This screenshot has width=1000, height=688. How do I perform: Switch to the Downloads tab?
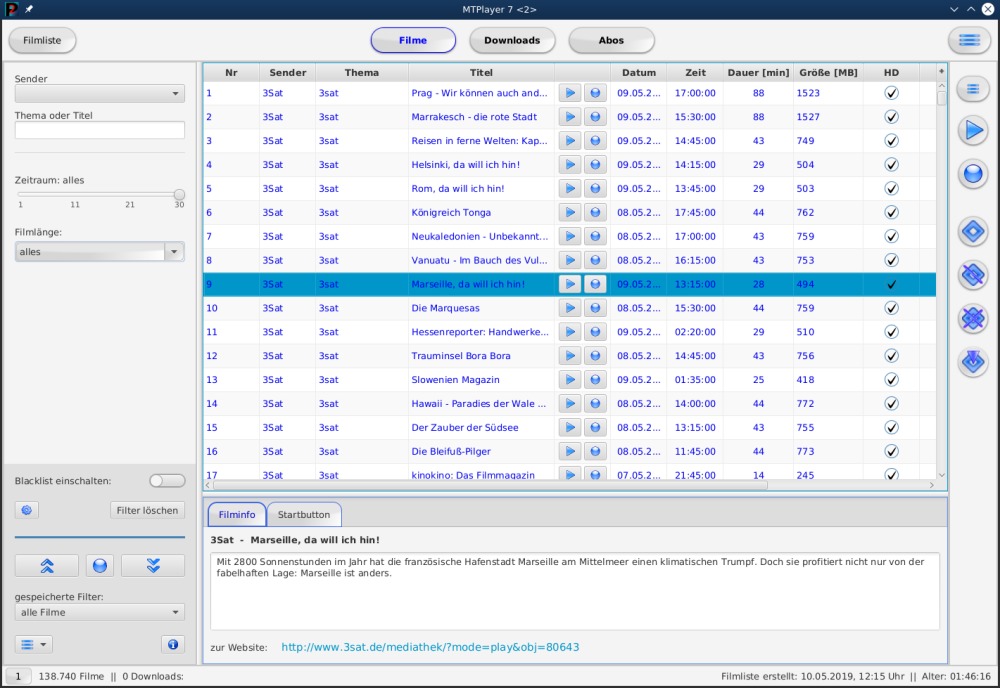pyautogui.click(x=512, y=40)
